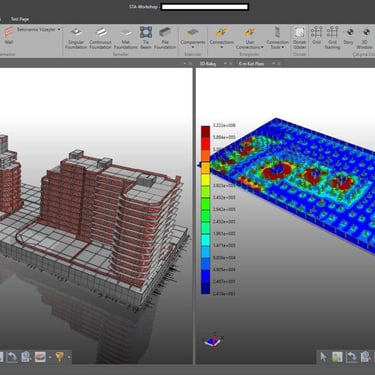This screenshot has width=375, height=375.
Task: Expand the Components dropdown
Action: coord(193,38)
